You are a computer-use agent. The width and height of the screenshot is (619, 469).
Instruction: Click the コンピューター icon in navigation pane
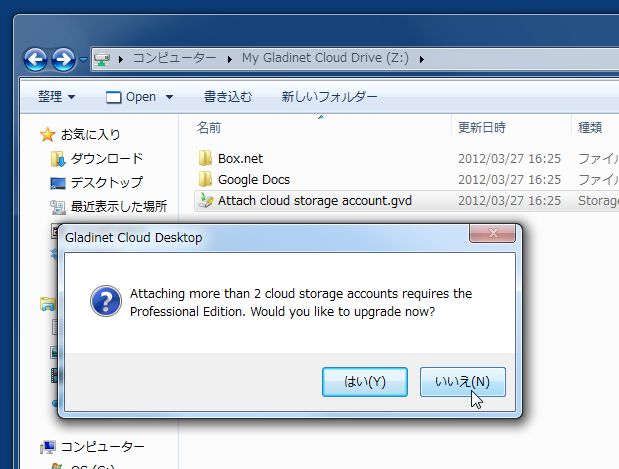click(x=48, y=447)
